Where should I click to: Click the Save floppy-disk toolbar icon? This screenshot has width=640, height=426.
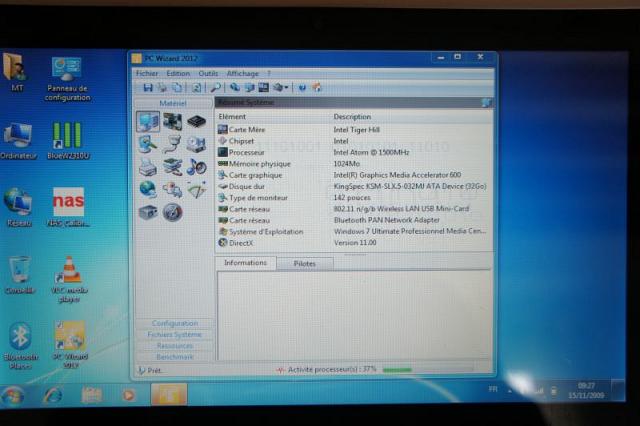[x=148, y=87]
